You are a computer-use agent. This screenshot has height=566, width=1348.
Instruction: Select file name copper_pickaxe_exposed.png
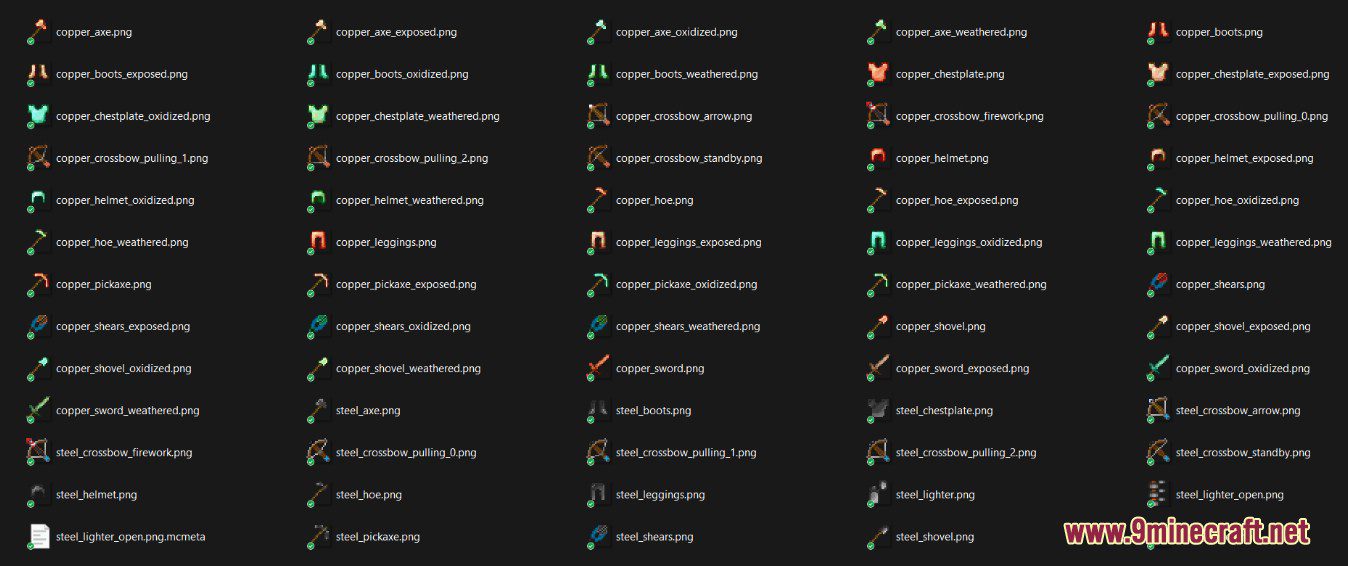[x=406, y=284]
